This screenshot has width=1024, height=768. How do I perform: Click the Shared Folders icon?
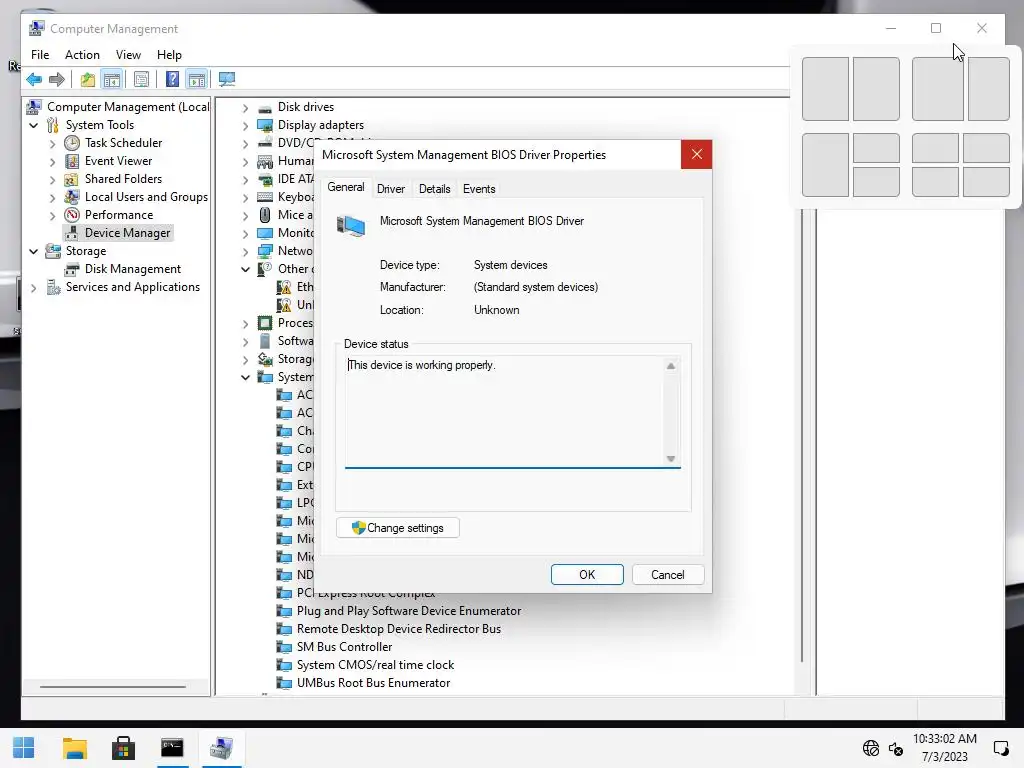72,179
